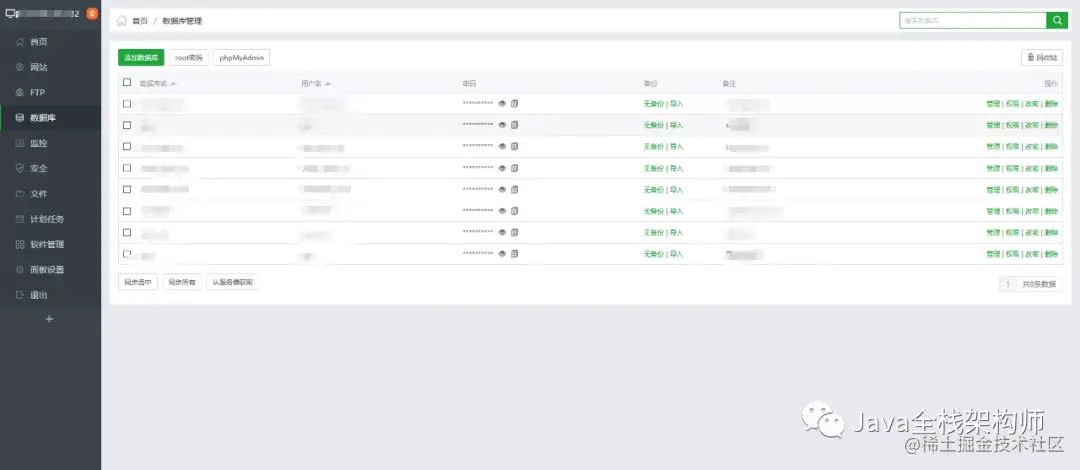Open the 计划任务 scheduled tasks sidebar icon
Image resolution: width=1080 pixels, height=470 pixels.
pos(20,219)
